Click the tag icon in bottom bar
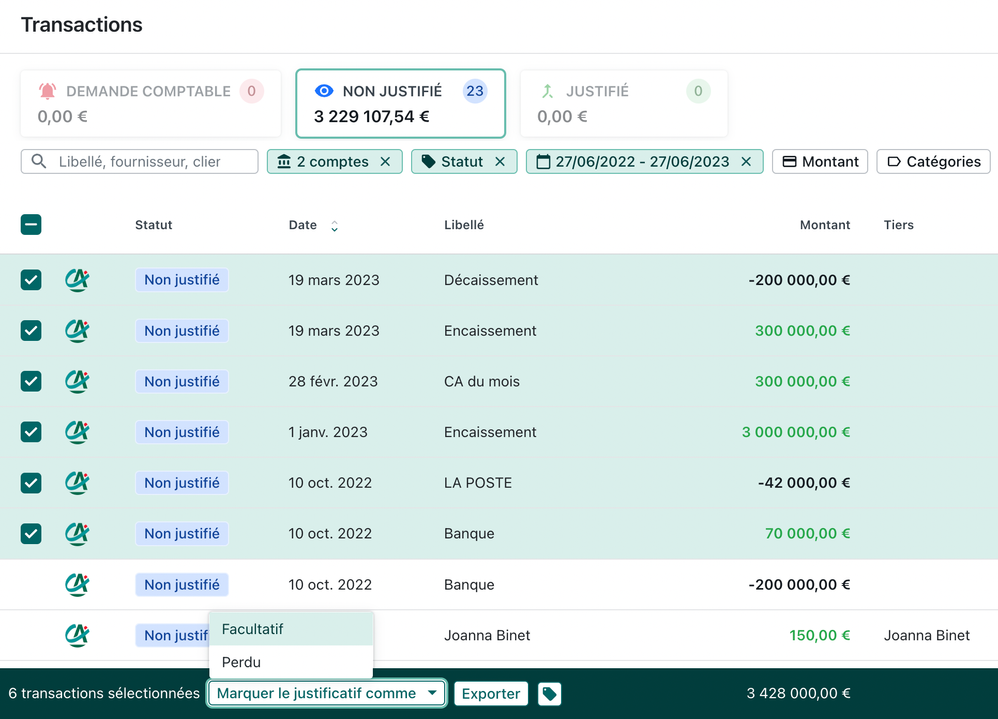The width and height of the screenshot is (998, 719). click(x=549, y=694)
